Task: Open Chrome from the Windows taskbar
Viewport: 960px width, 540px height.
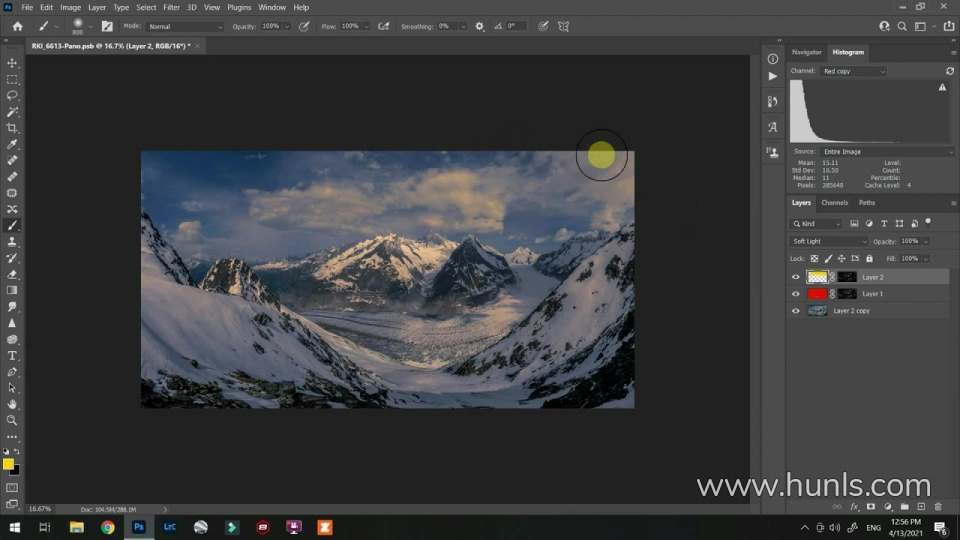Action: click(107, 527)
